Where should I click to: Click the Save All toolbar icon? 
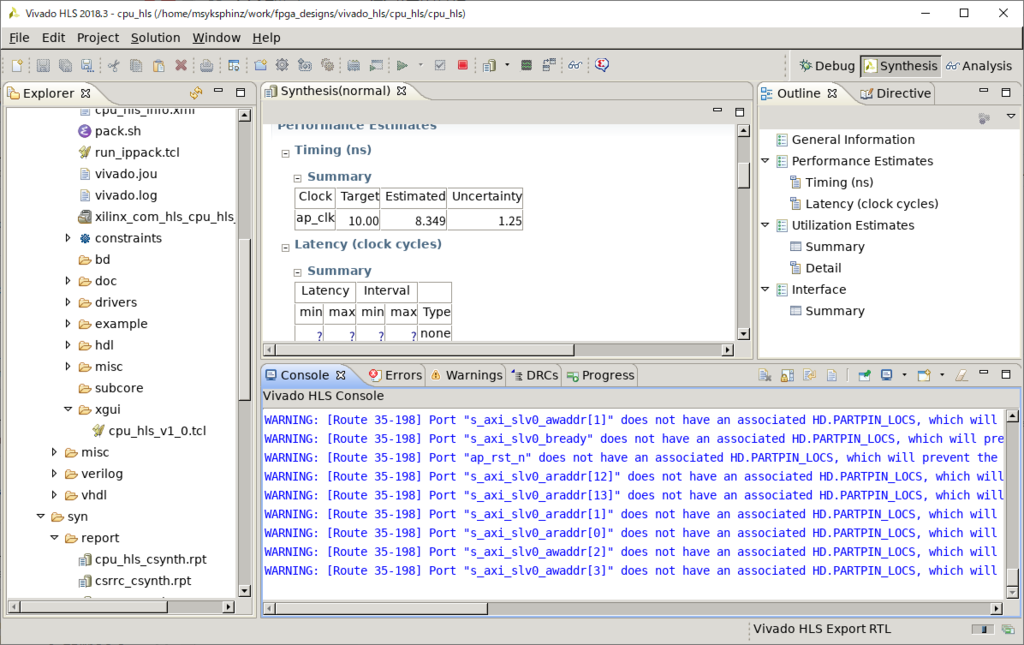[65, 65]
